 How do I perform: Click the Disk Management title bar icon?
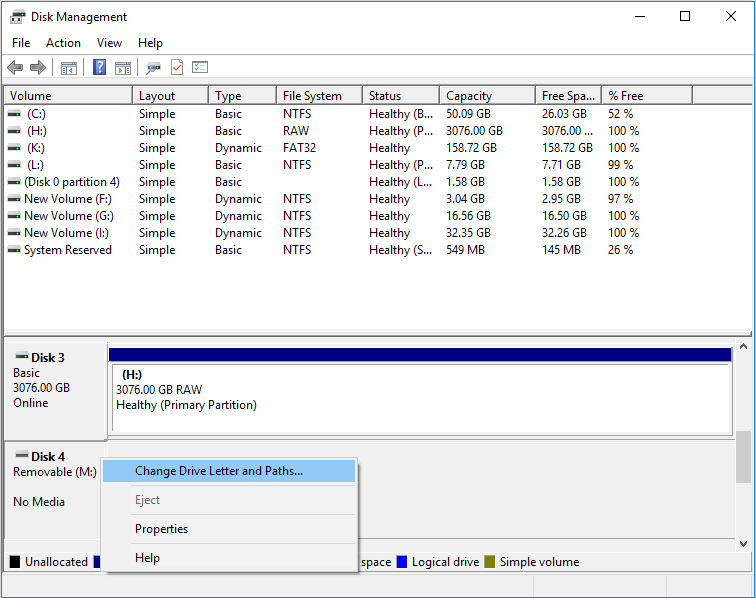pos(17,17)
